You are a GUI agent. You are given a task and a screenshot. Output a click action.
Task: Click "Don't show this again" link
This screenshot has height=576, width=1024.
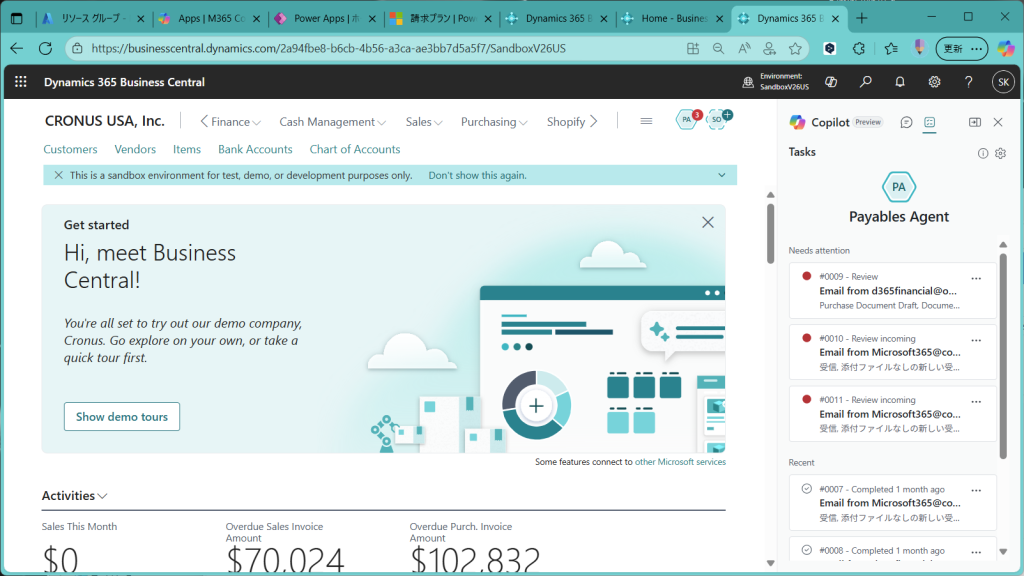click(x=477, y=175)
